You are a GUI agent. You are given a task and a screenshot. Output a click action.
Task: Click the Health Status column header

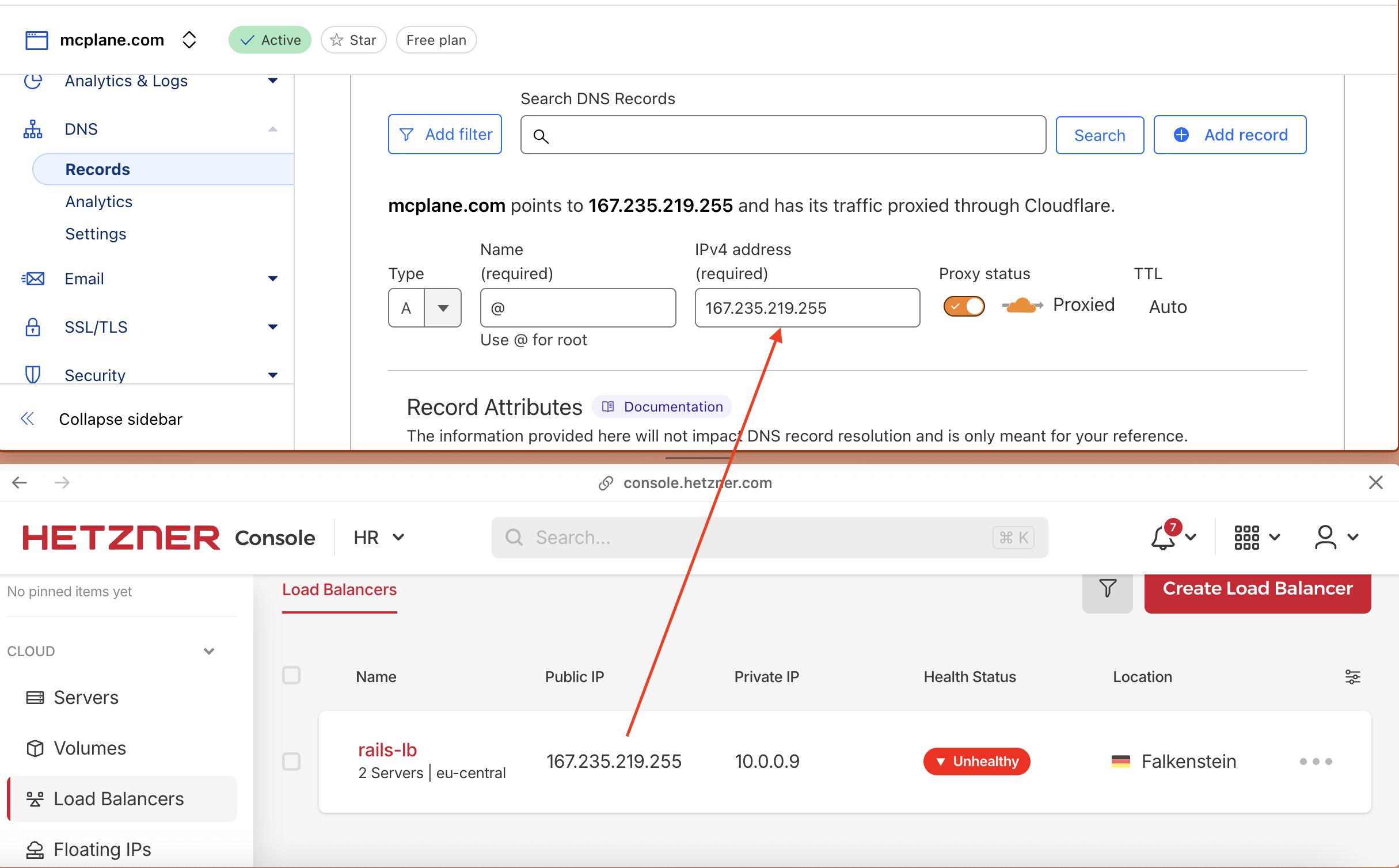(970, 677)
